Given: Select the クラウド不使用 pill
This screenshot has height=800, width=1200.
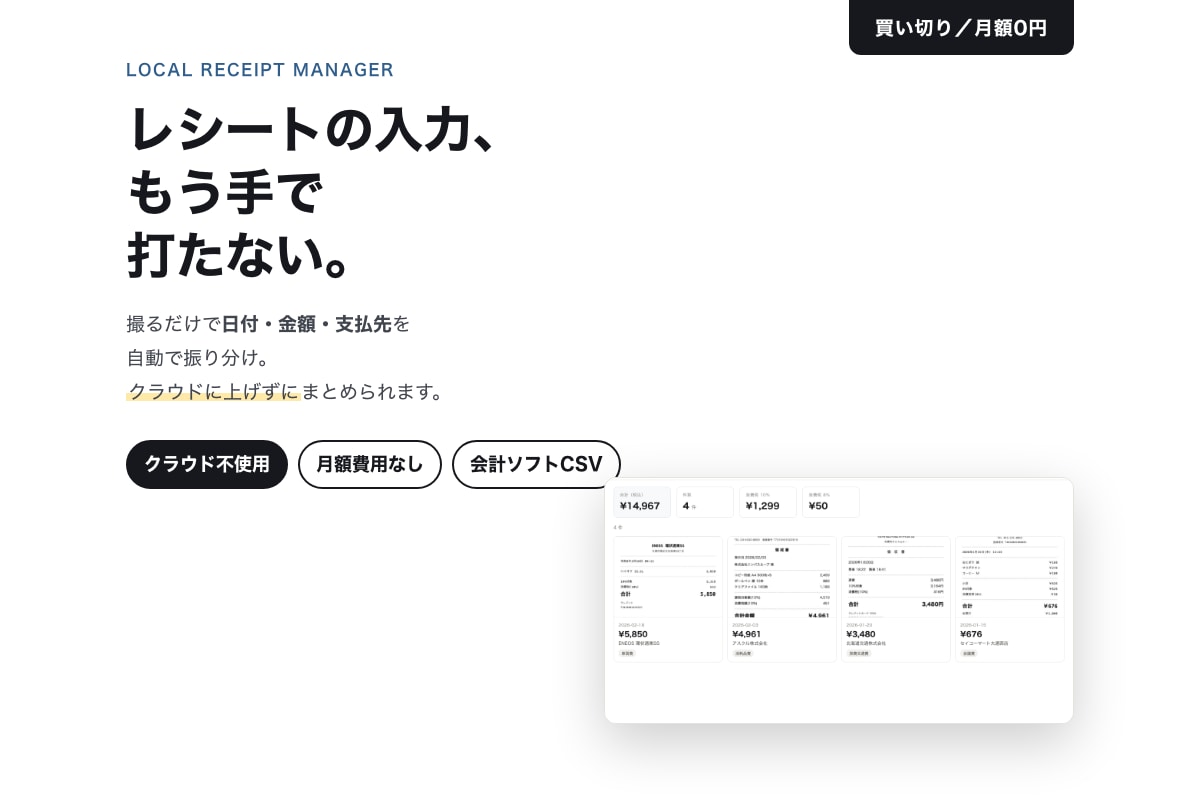Looking at the screenshot, I should click(x=207, y=464).
